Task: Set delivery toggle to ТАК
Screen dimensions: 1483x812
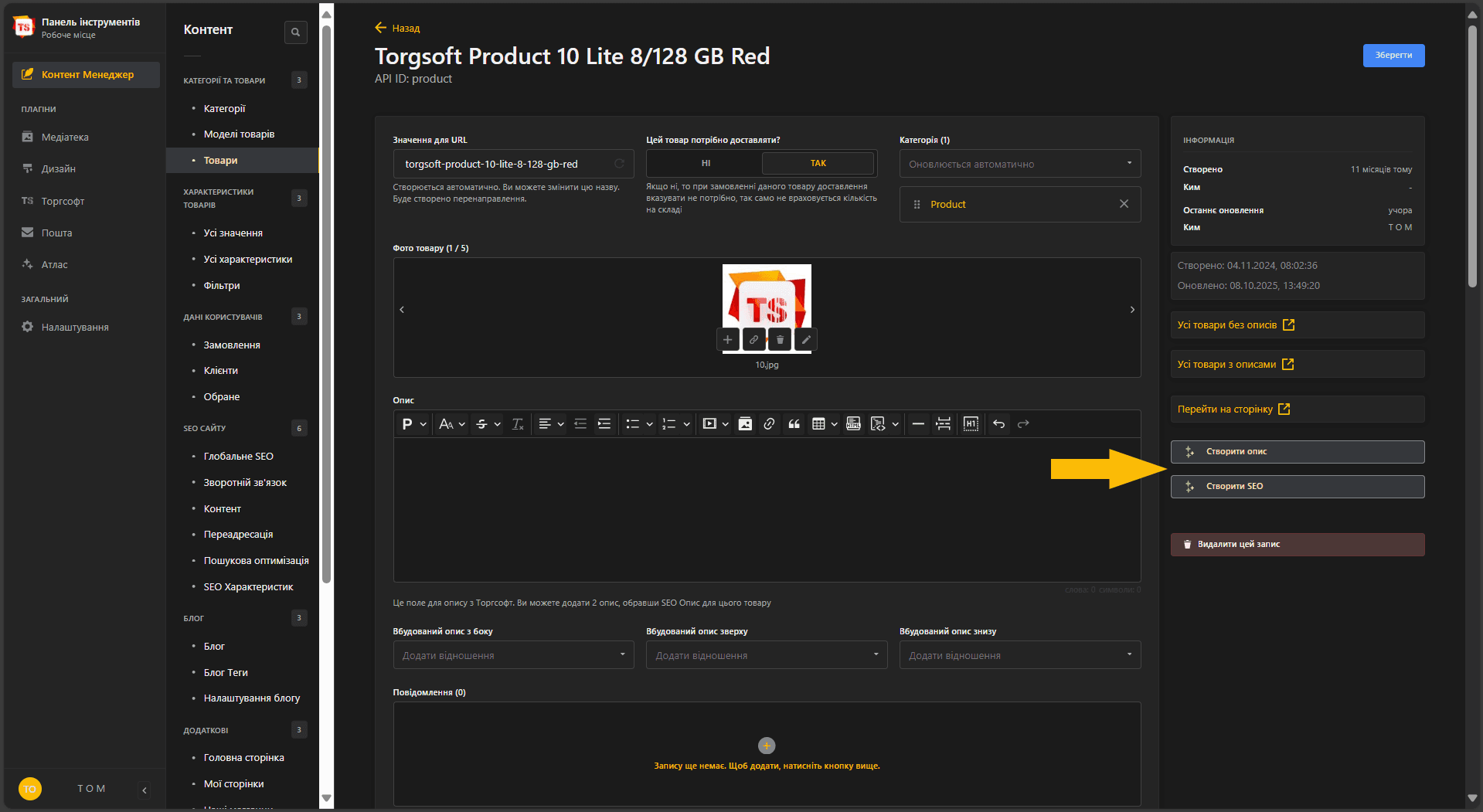Action: click(818, 164)
